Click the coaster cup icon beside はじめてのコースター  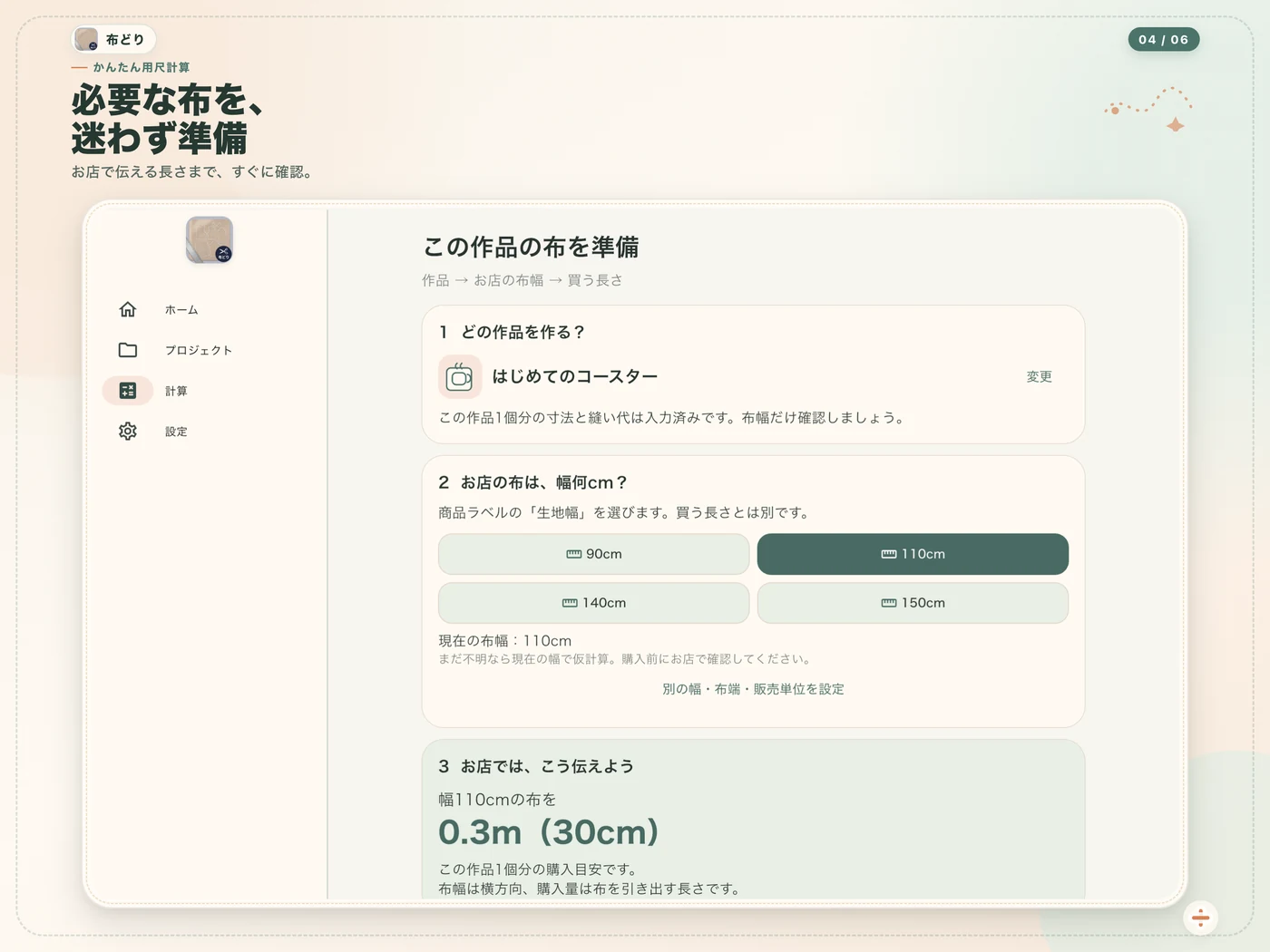click(x=460, y=376)
